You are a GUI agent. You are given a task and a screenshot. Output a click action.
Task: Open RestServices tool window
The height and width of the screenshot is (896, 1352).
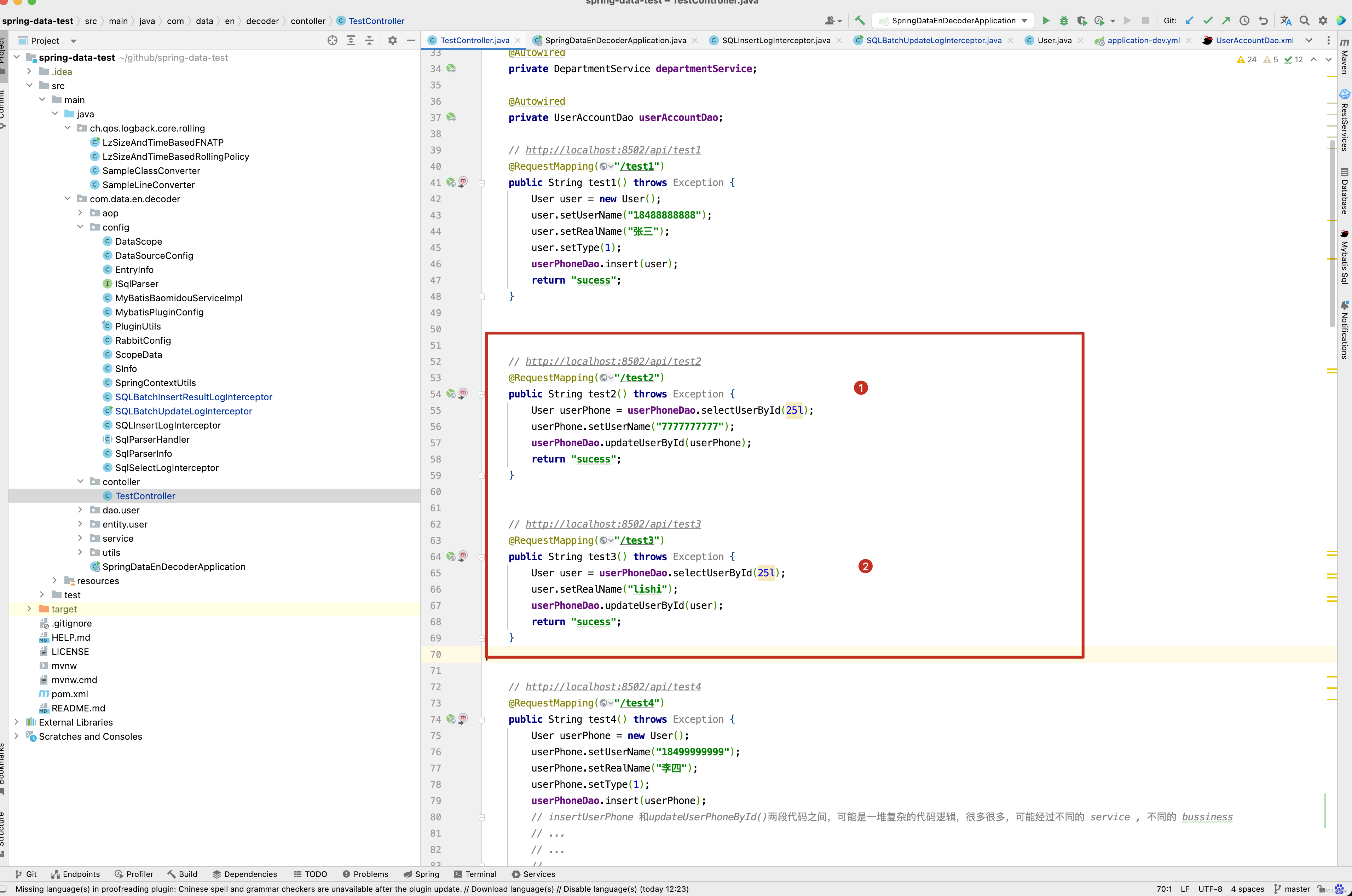pos(1345,121)
